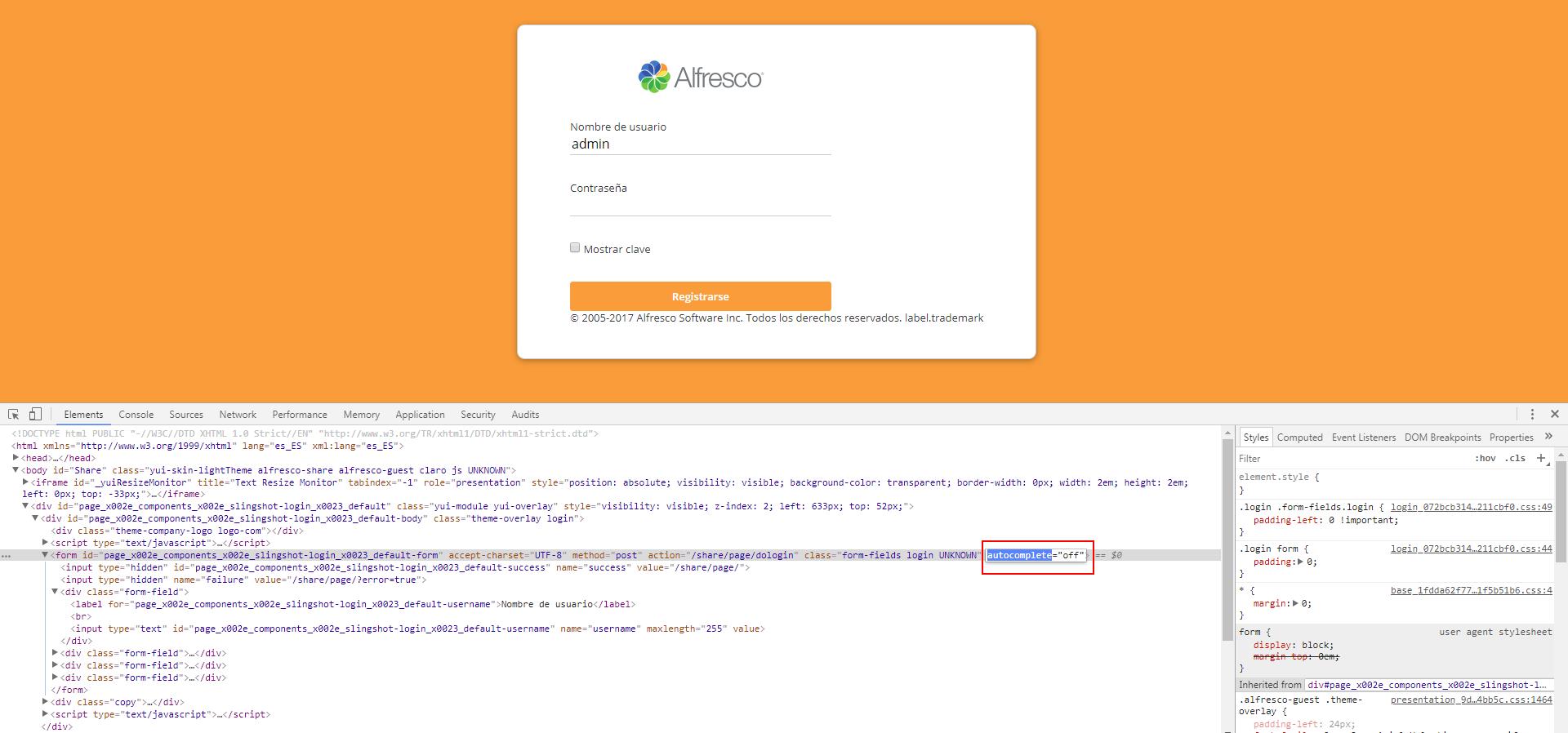This screenshot has width=1568, height=733.
Task: Click the display: block declaration
Action: pyautogui.click(x=1294, y=645)
